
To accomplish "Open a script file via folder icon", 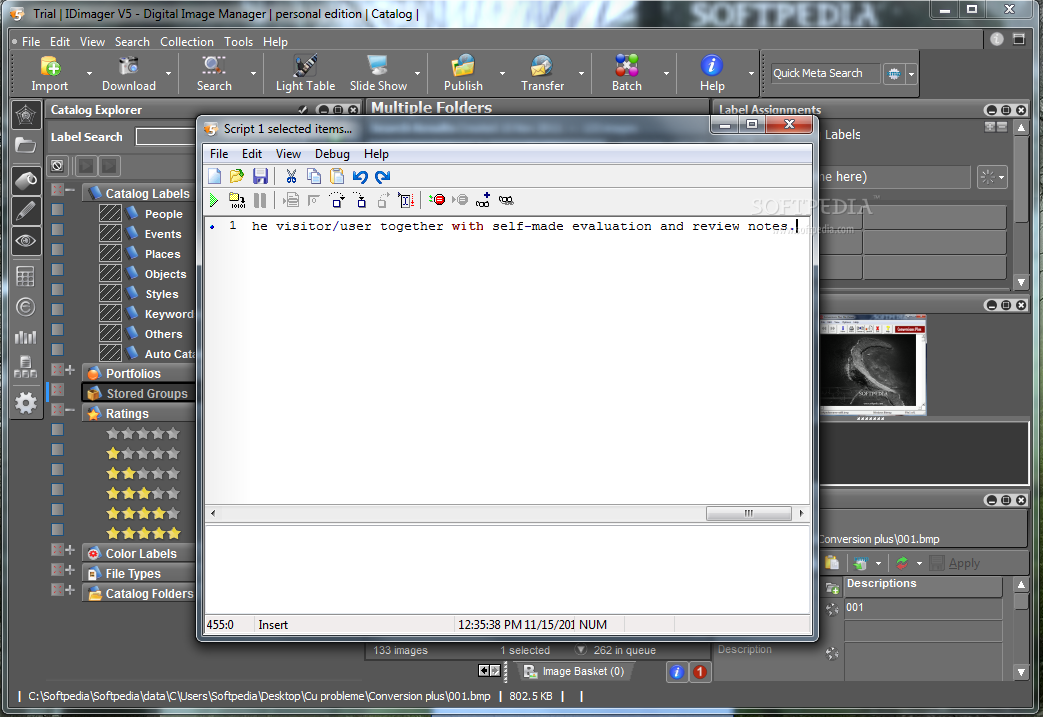I will (x=237, y=176).
